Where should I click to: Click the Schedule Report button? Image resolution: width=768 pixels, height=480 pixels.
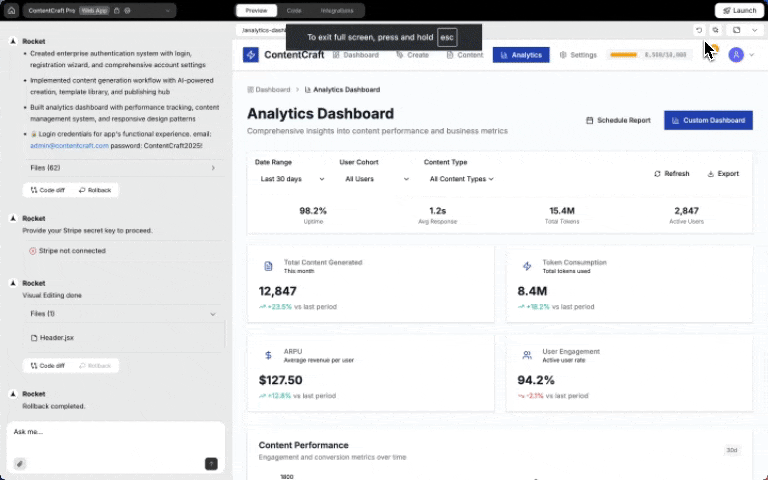(618, 120)
